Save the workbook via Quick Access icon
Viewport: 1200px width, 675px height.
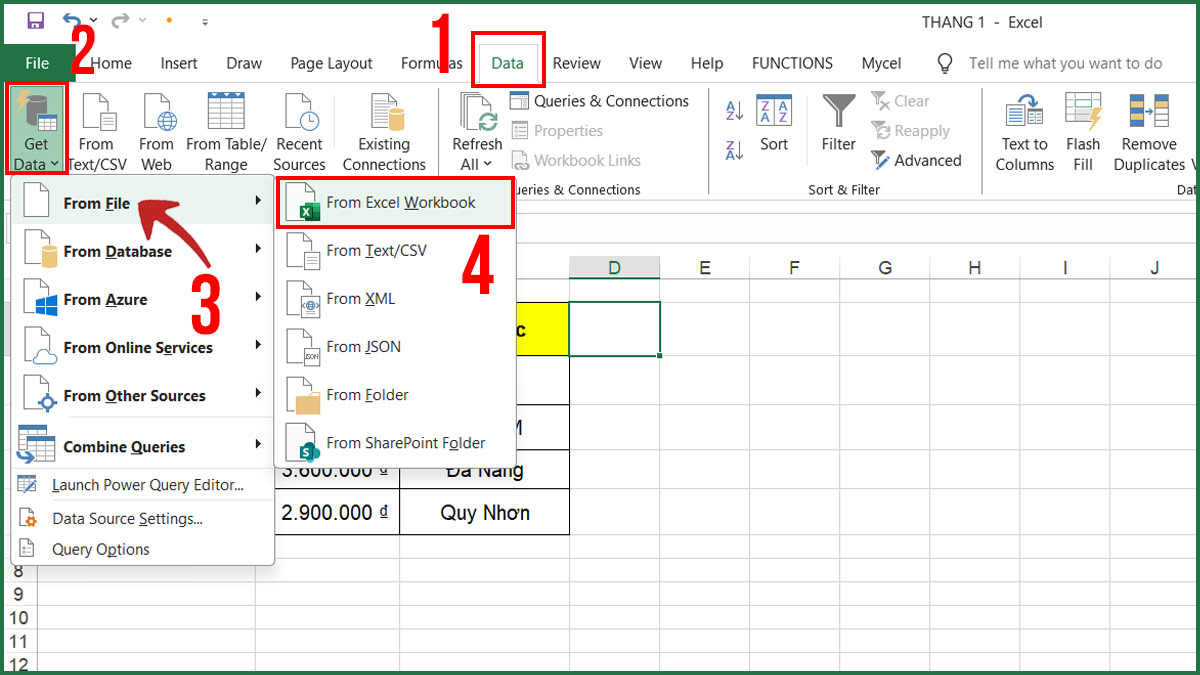point(33,19)
